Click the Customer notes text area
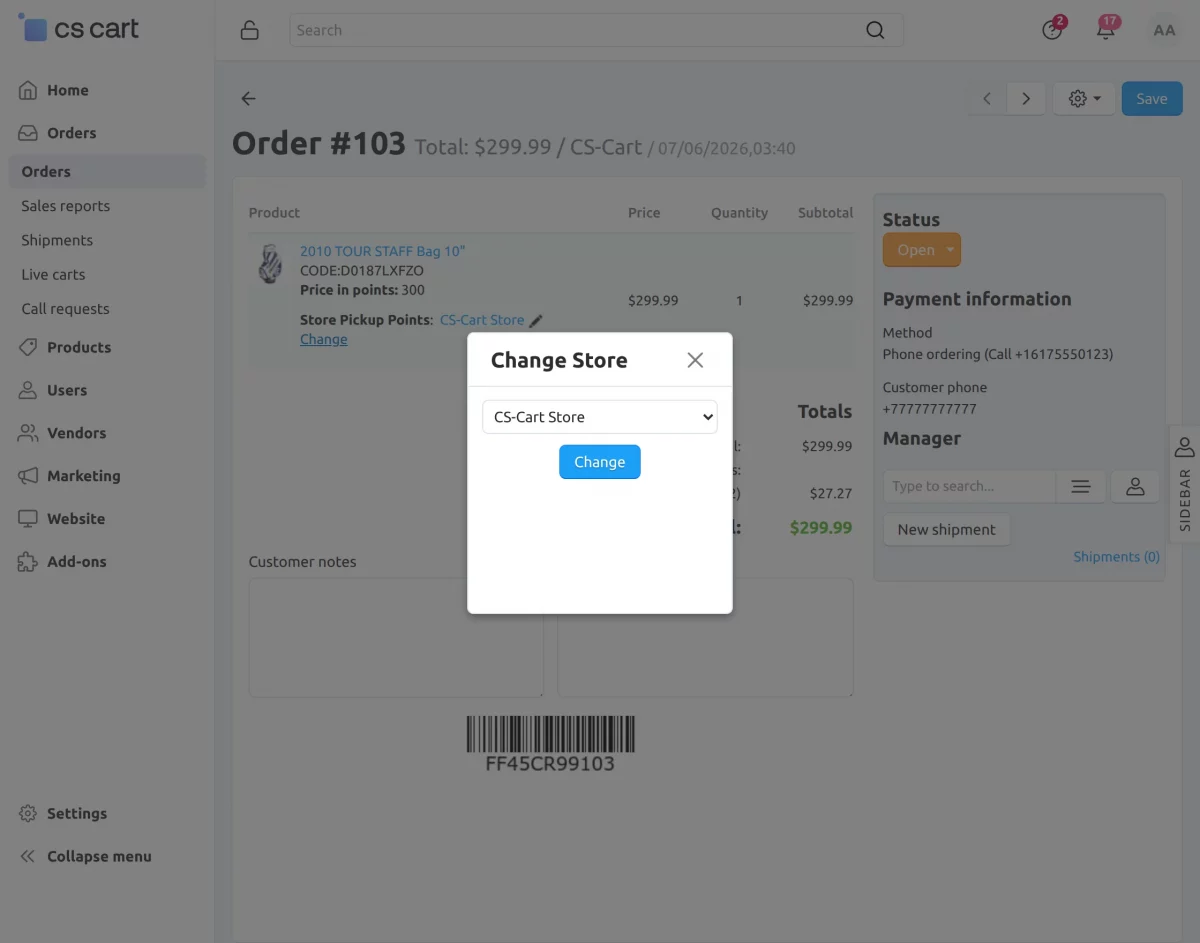The image size is (1200, 943). (x=396, y=637)
